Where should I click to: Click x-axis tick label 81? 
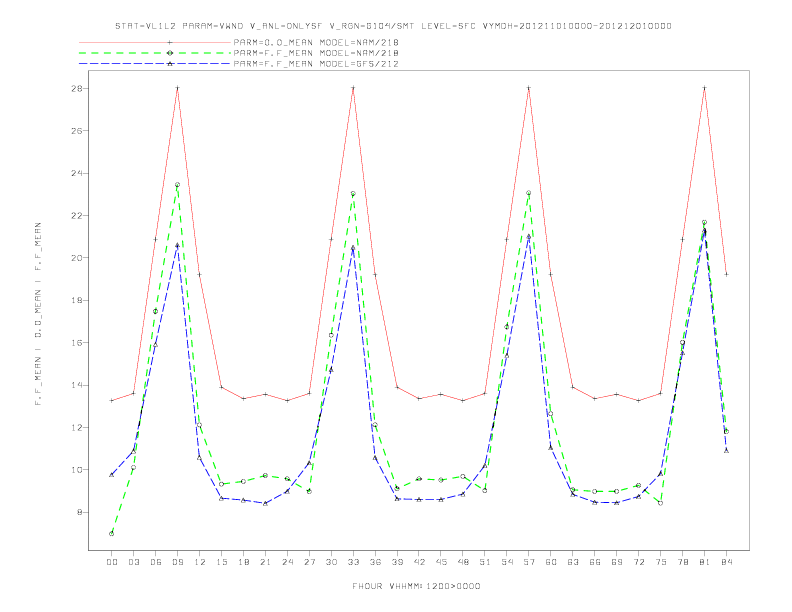[705, 562]
